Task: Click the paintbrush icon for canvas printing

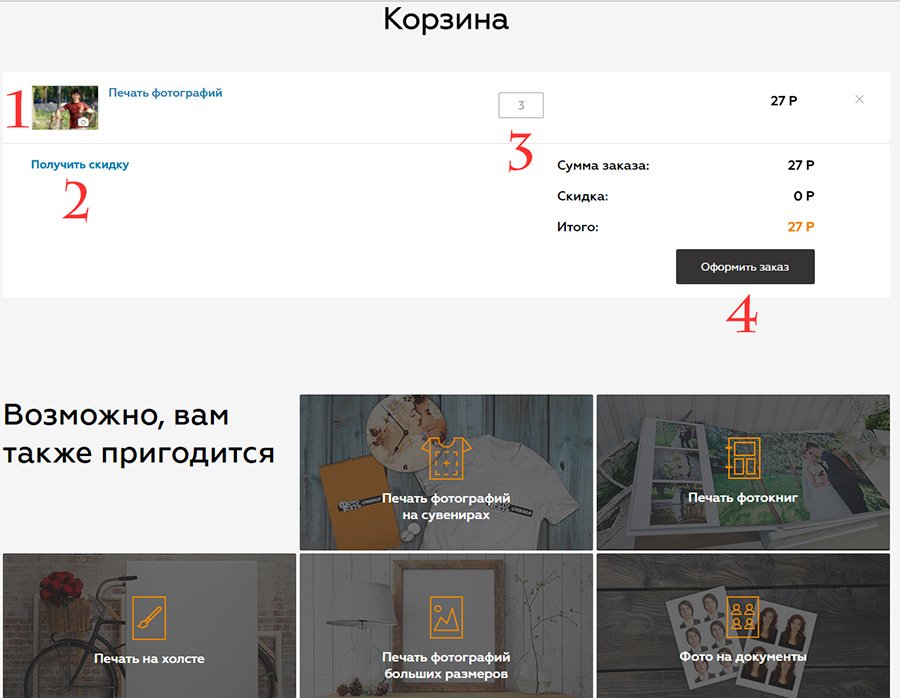Action: pos(148,617)
